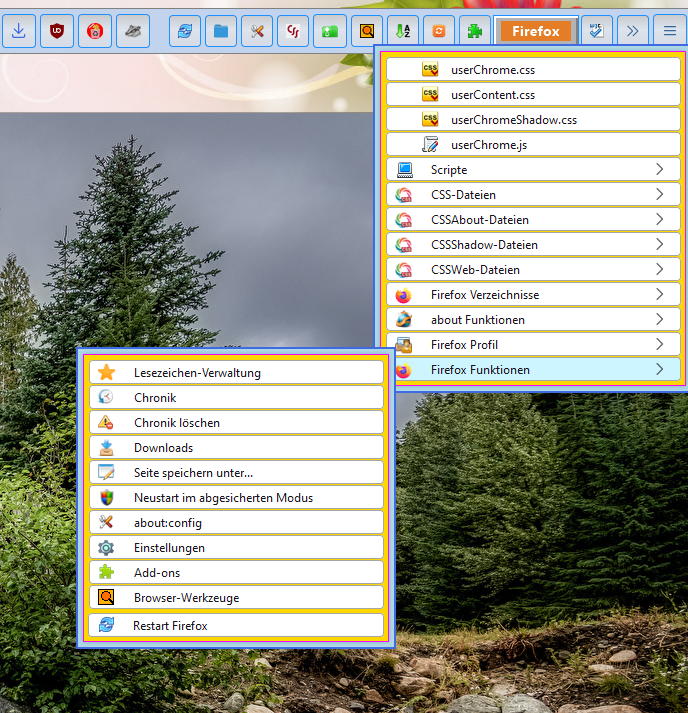Click the checkmark spelling toolbar icon

point(596,31)
